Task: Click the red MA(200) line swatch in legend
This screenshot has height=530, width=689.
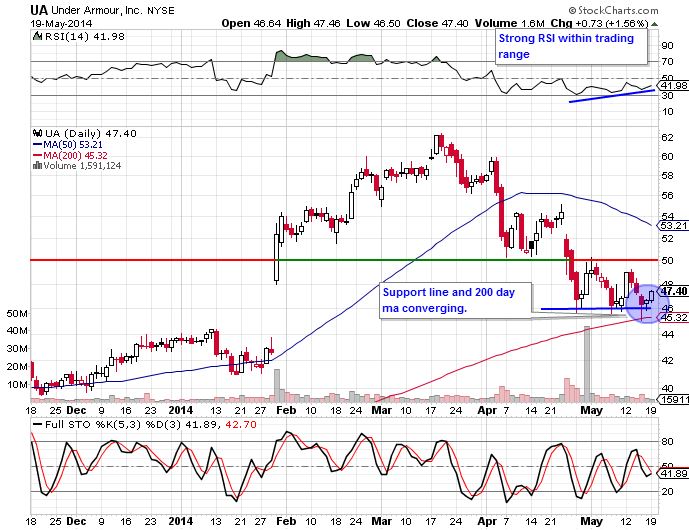Action: click(x=37, y=156)
